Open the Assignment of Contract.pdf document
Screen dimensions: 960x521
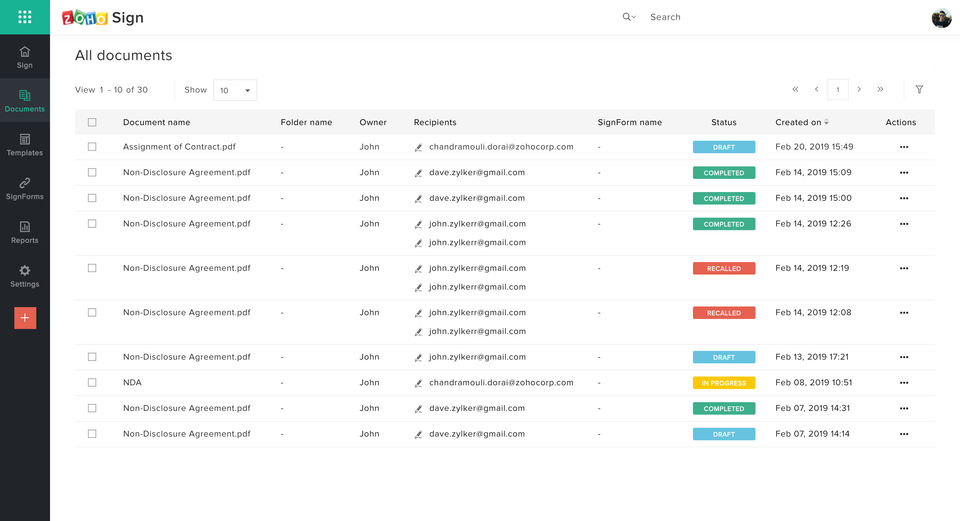click(179, 147)
